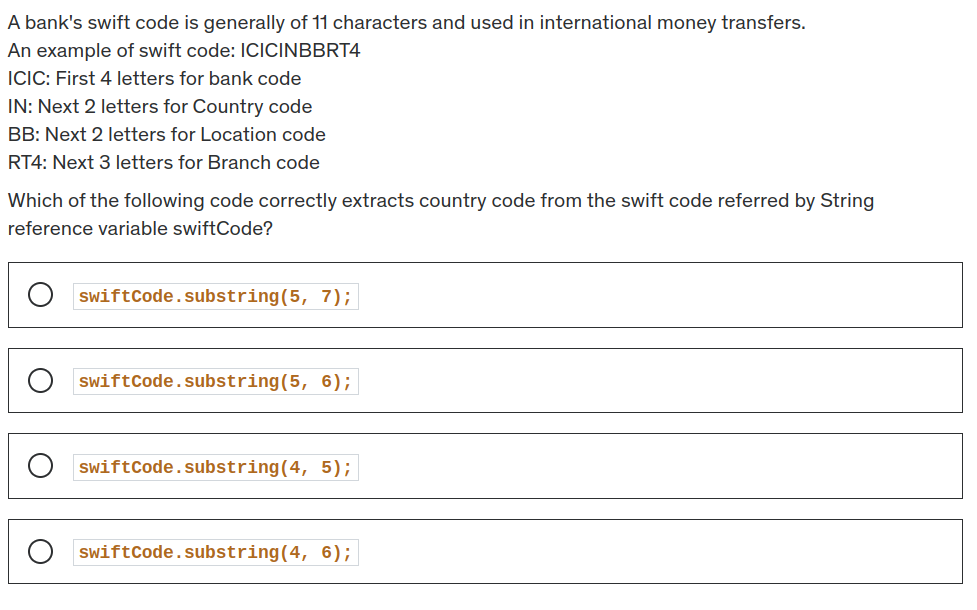Click the line about ICIC bank code
The image size is (977, 610).
point(155,79)
